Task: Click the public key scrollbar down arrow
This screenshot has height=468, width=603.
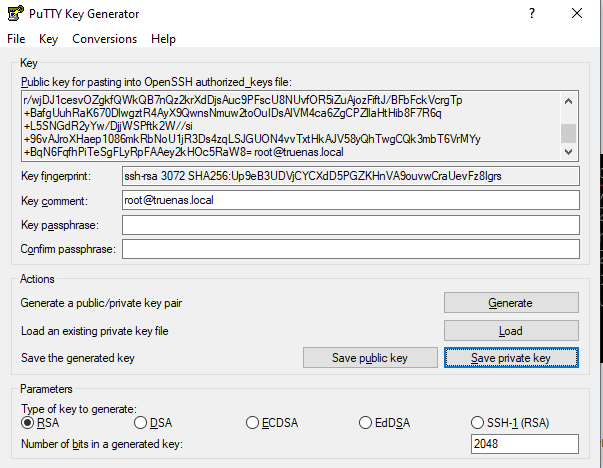Action: tap(568, 152)
